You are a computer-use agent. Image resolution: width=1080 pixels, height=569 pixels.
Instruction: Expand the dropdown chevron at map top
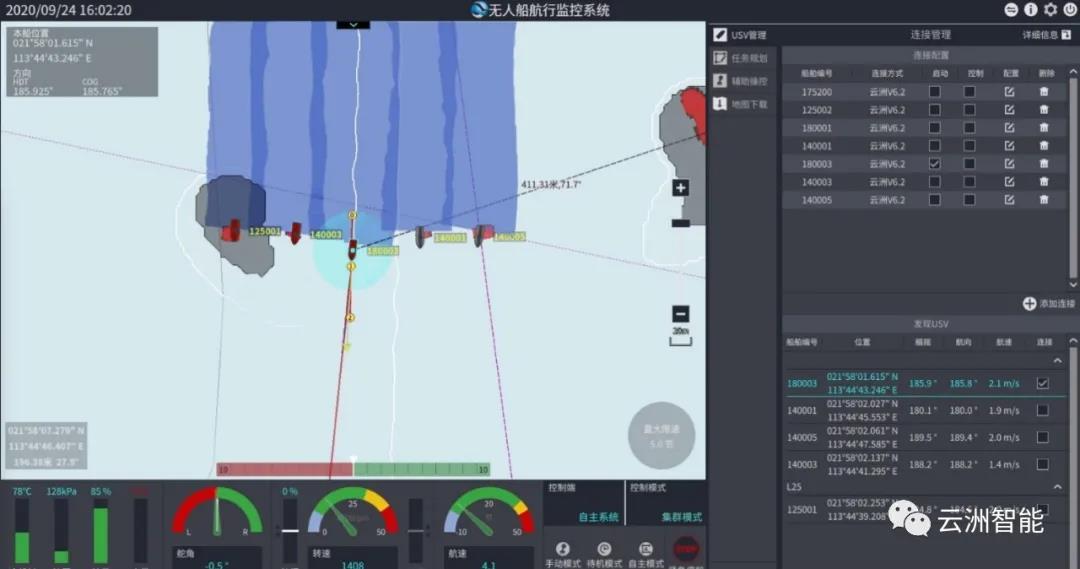pyautogui.click(x=353, y=25)
